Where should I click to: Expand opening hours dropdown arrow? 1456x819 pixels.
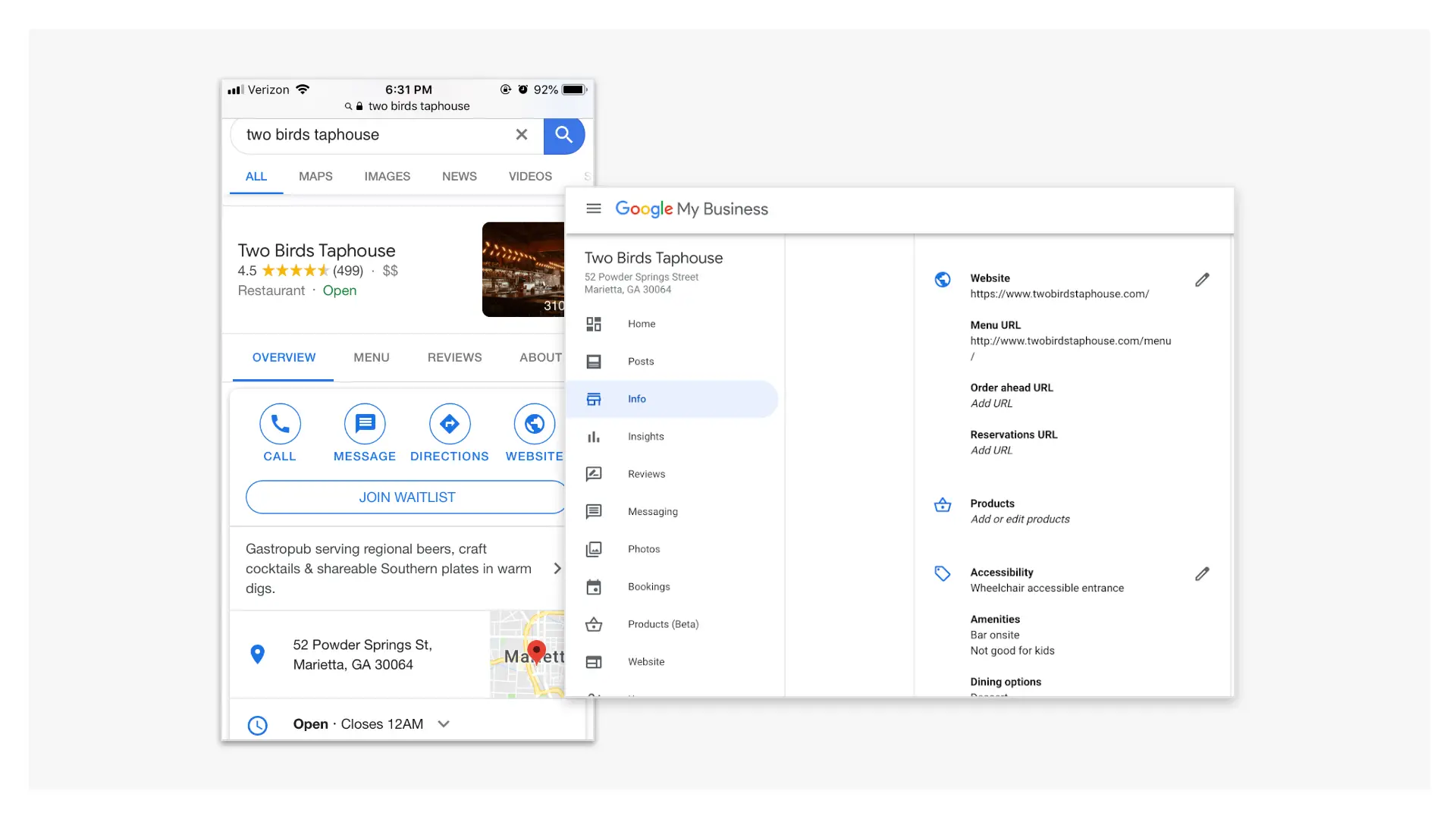point(444,724)
